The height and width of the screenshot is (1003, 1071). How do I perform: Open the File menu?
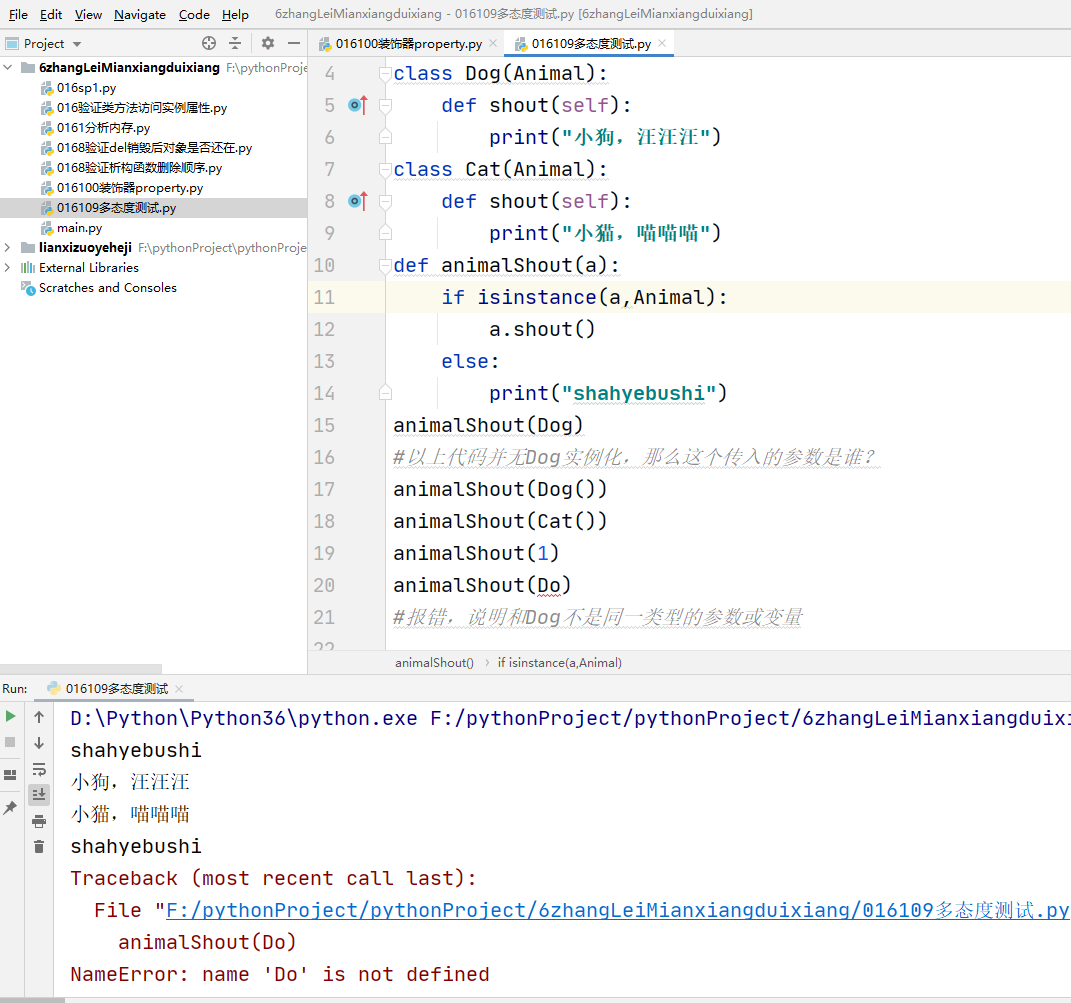tap(18, 14)
